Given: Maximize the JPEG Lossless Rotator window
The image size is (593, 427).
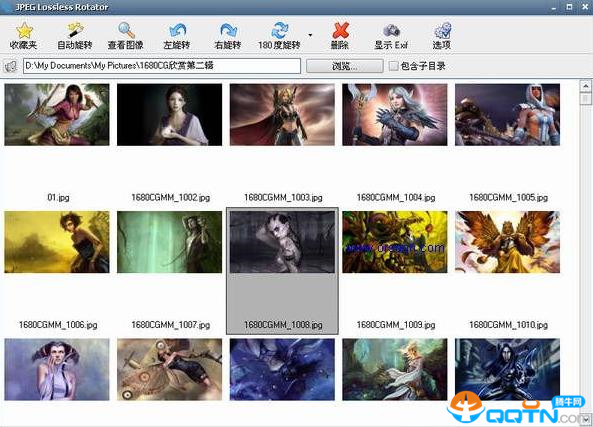Looking at the screenshot, I should click(569, 7).
